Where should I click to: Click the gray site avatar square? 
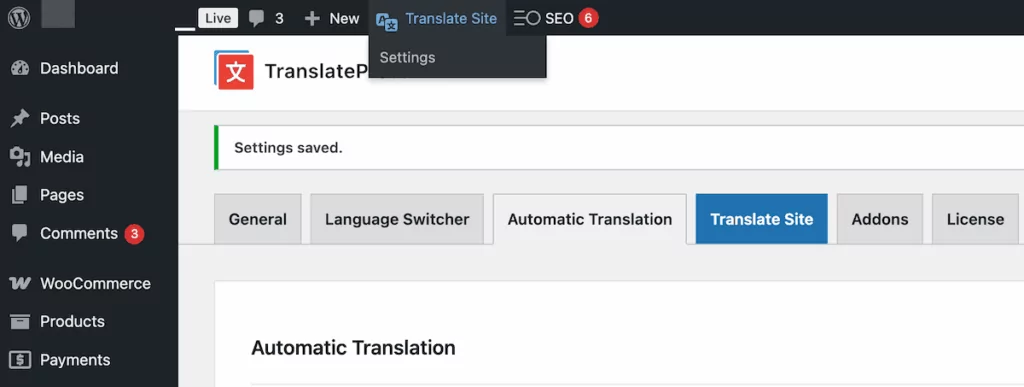58,14
